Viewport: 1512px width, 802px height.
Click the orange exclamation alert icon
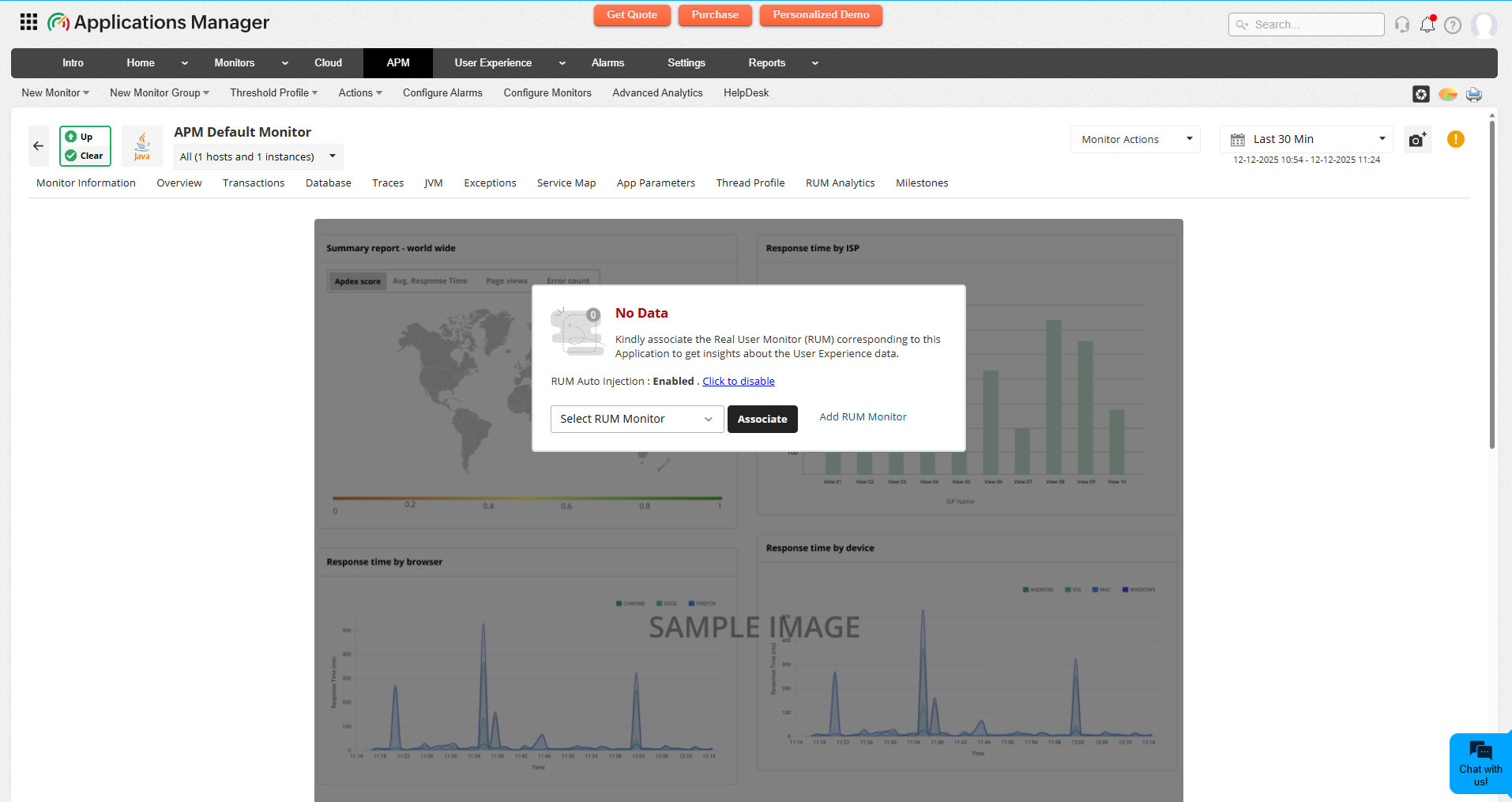coord(1455,139)
